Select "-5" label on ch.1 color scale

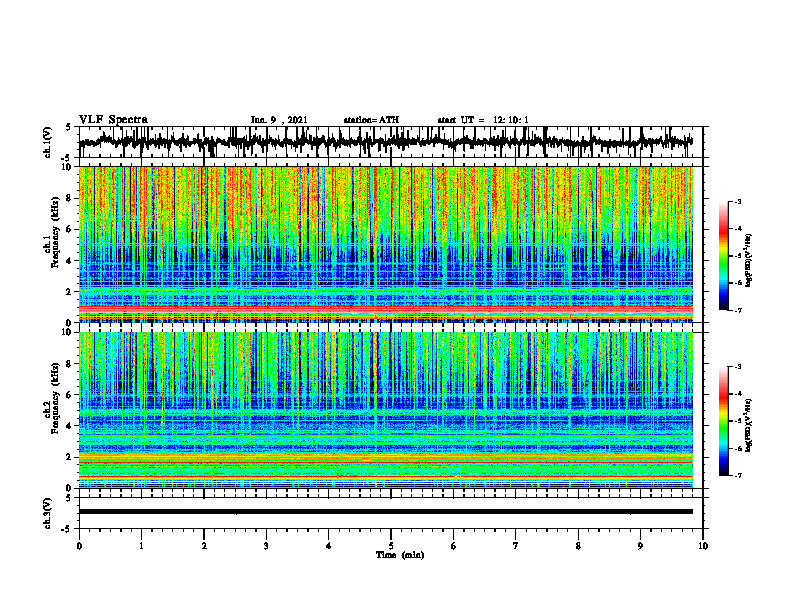[737, 256]
